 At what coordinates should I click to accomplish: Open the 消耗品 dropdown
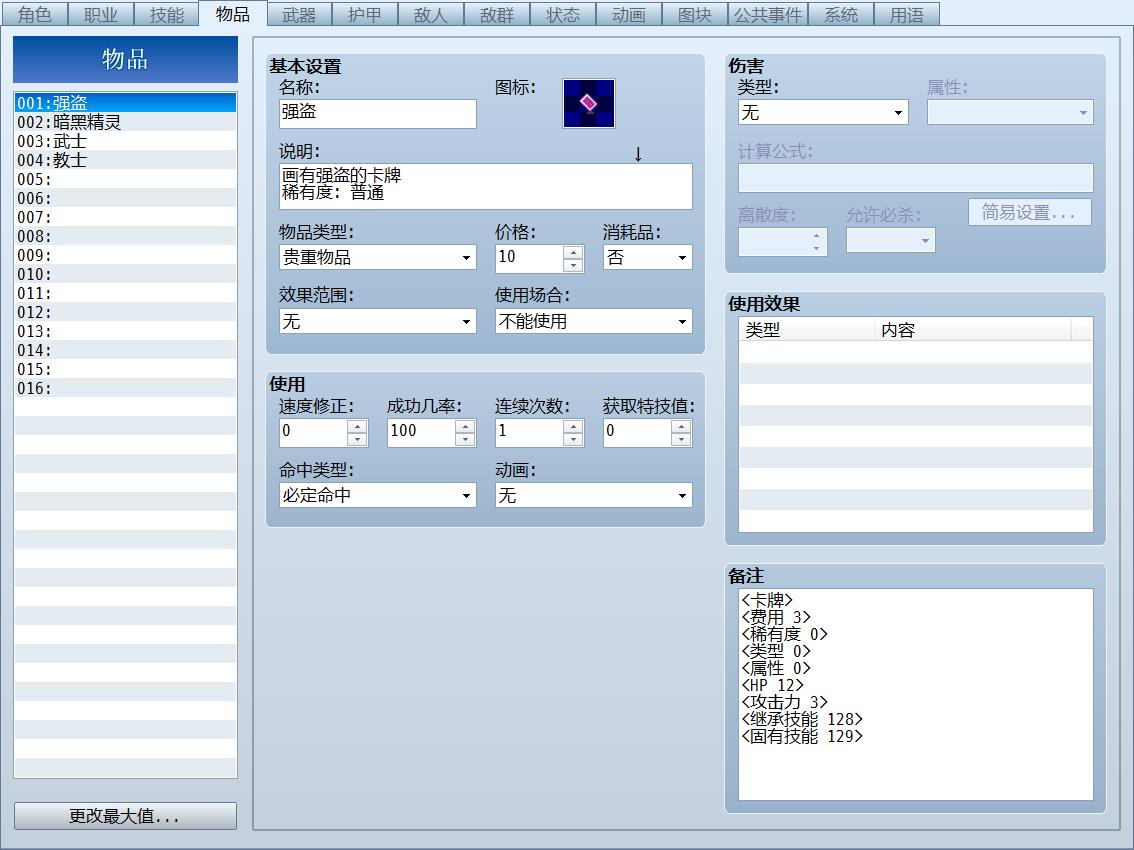647,258
